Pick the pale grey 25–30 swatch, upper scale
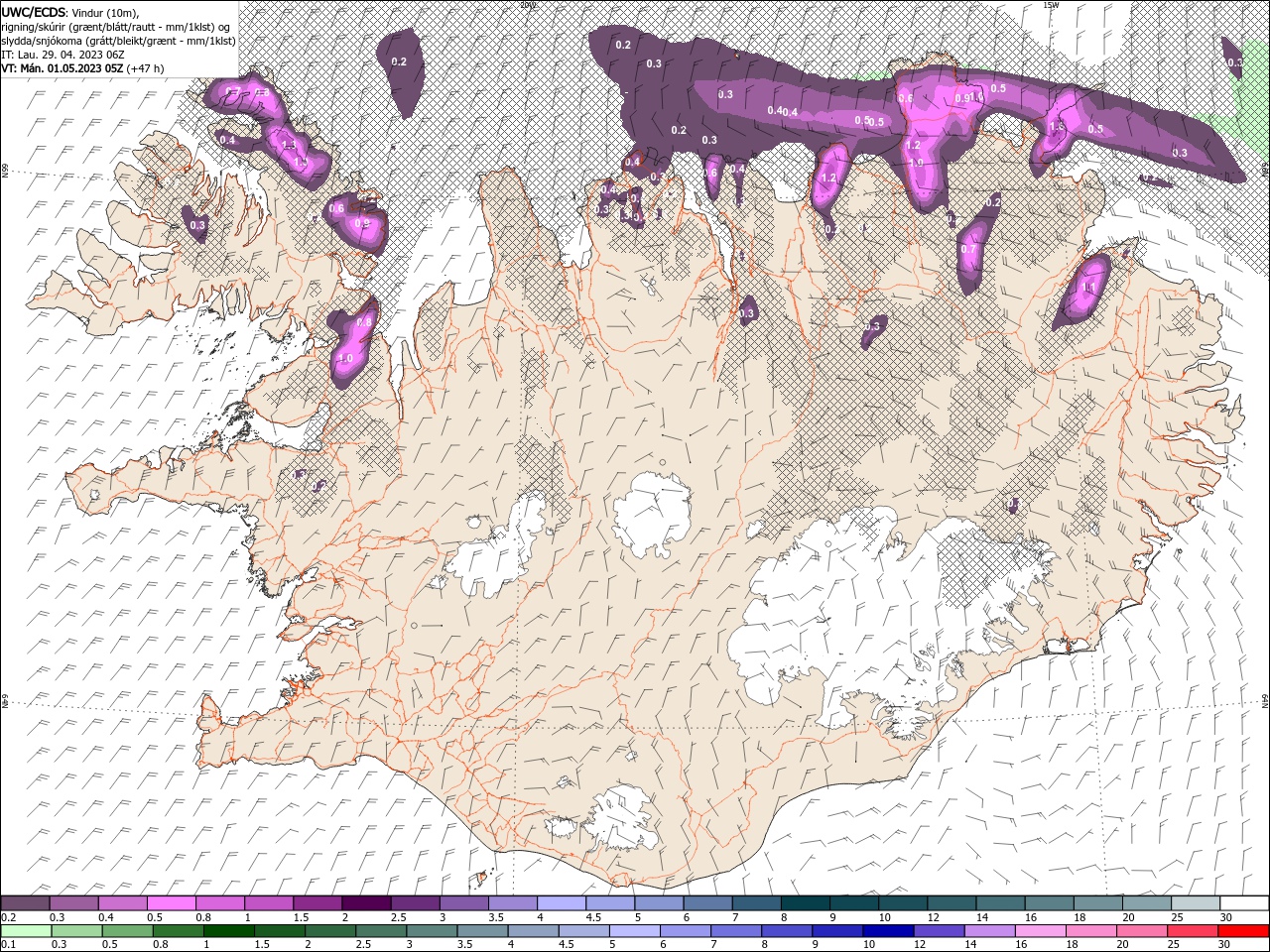This screenshot has width=1270, height=952. pos(1195,903)
